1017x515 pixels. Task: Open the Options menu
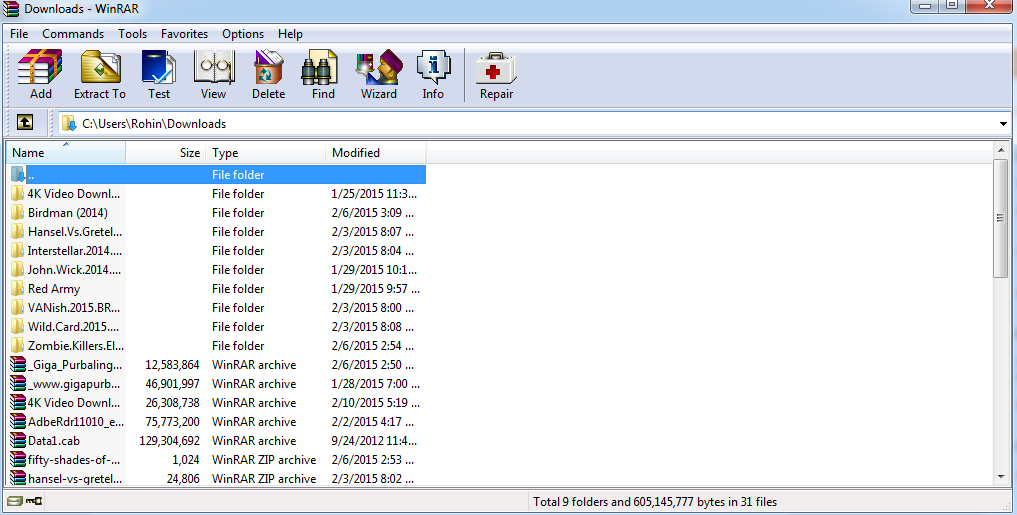(243, 34)
